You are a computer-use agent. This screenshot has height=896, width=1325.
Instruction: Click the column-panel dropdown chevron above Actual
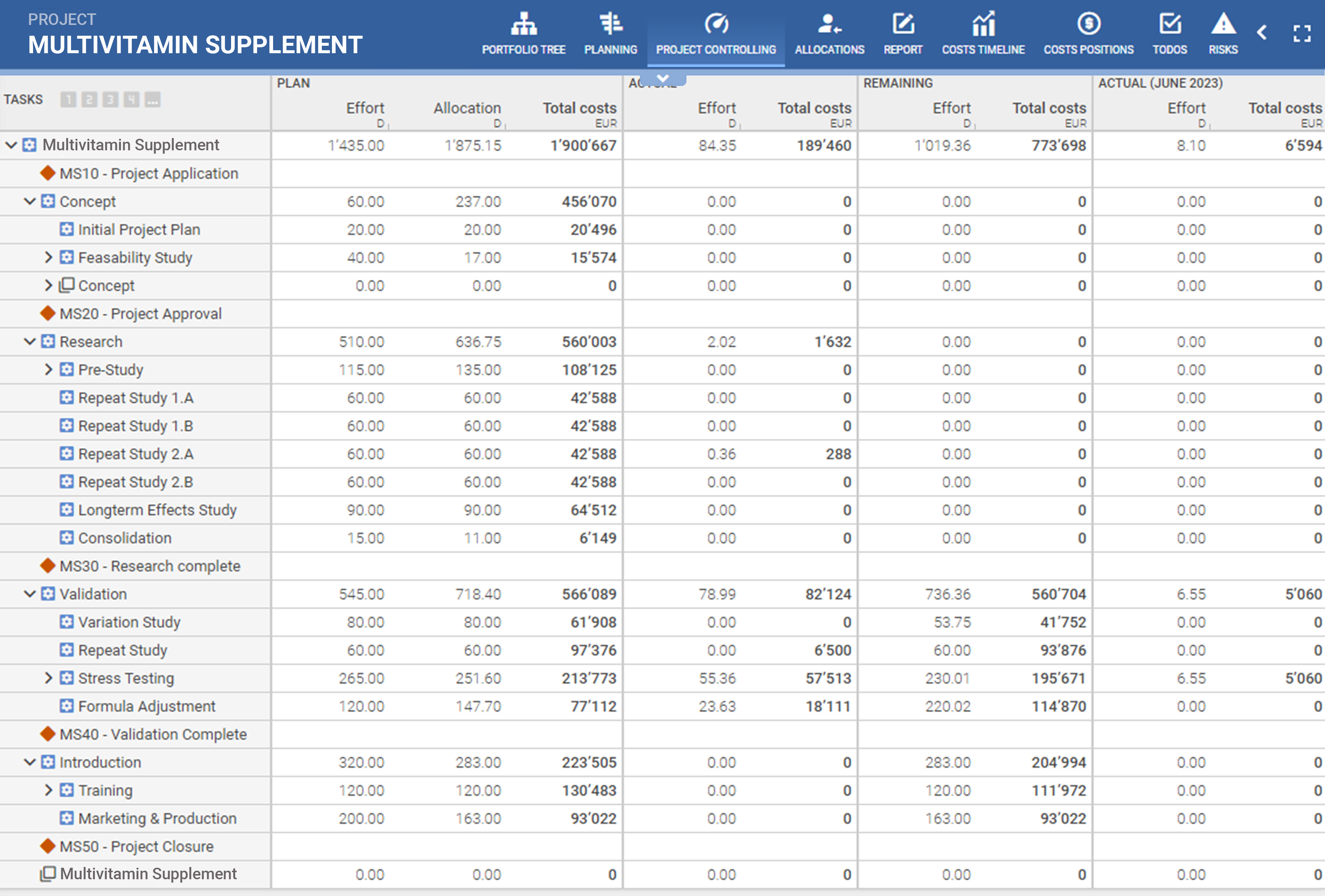662,79
